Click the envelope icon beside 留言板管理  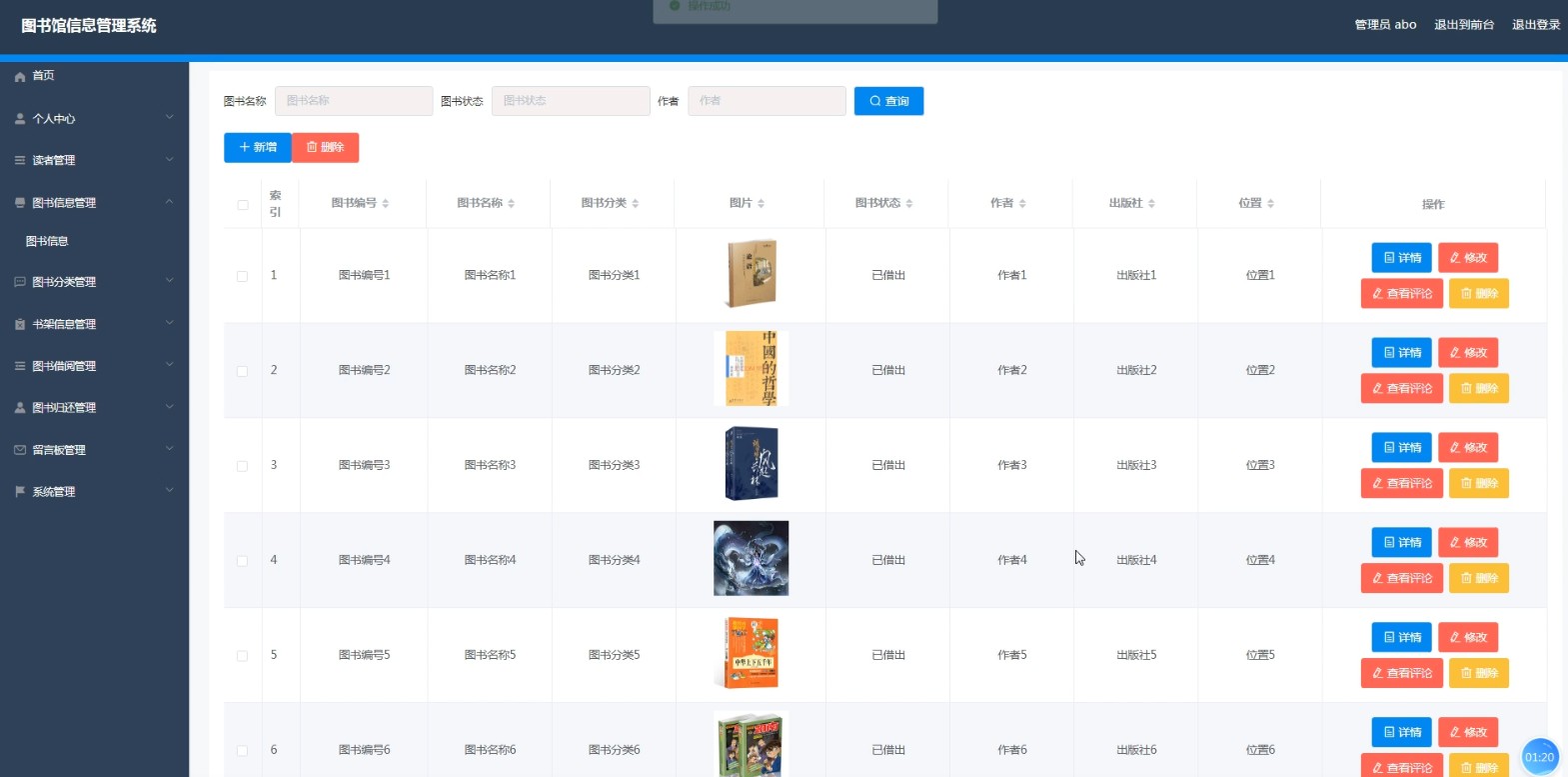point(20,450)
